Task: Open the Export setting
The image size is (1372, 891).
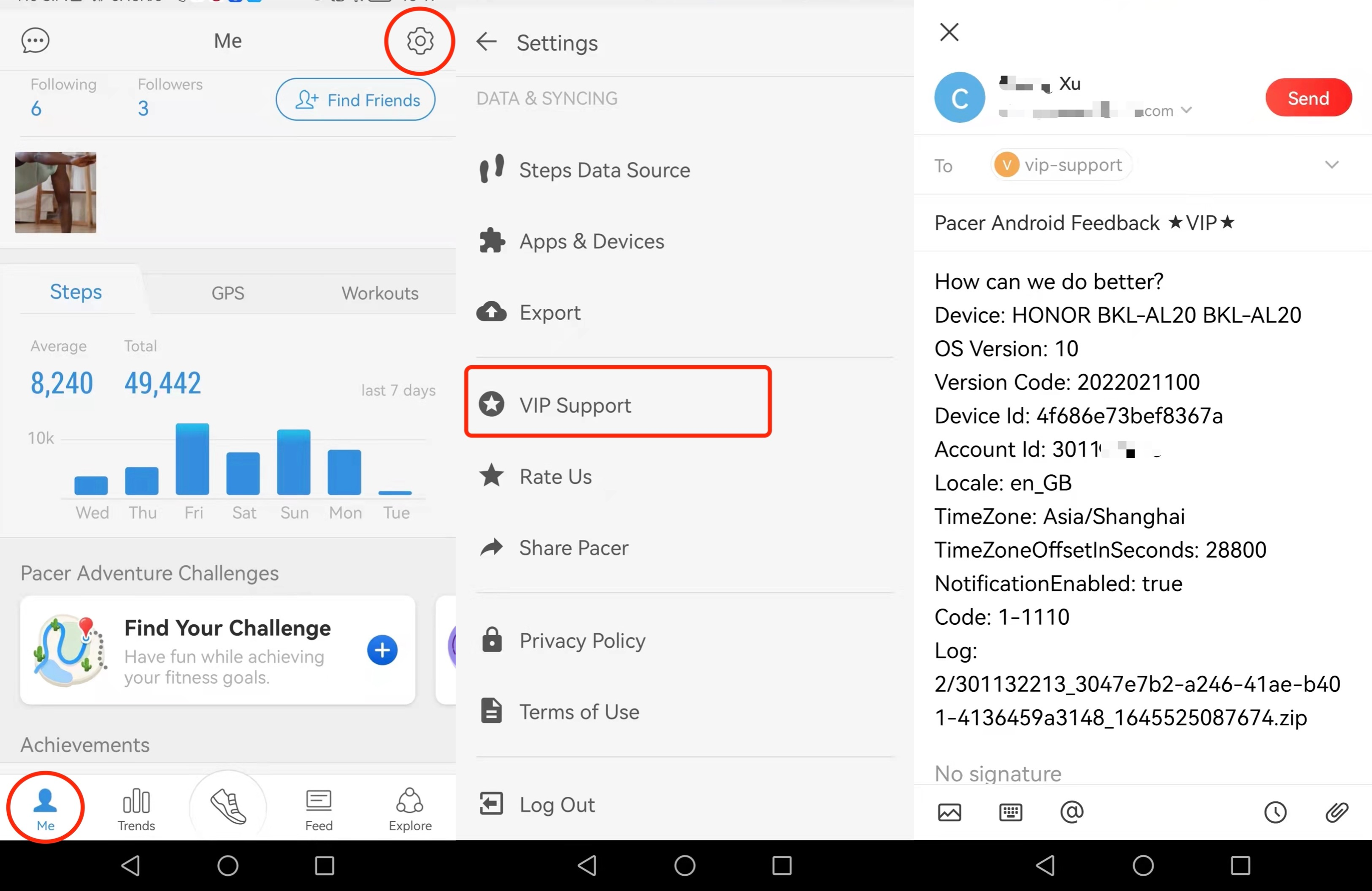Action: coord(685,312)
